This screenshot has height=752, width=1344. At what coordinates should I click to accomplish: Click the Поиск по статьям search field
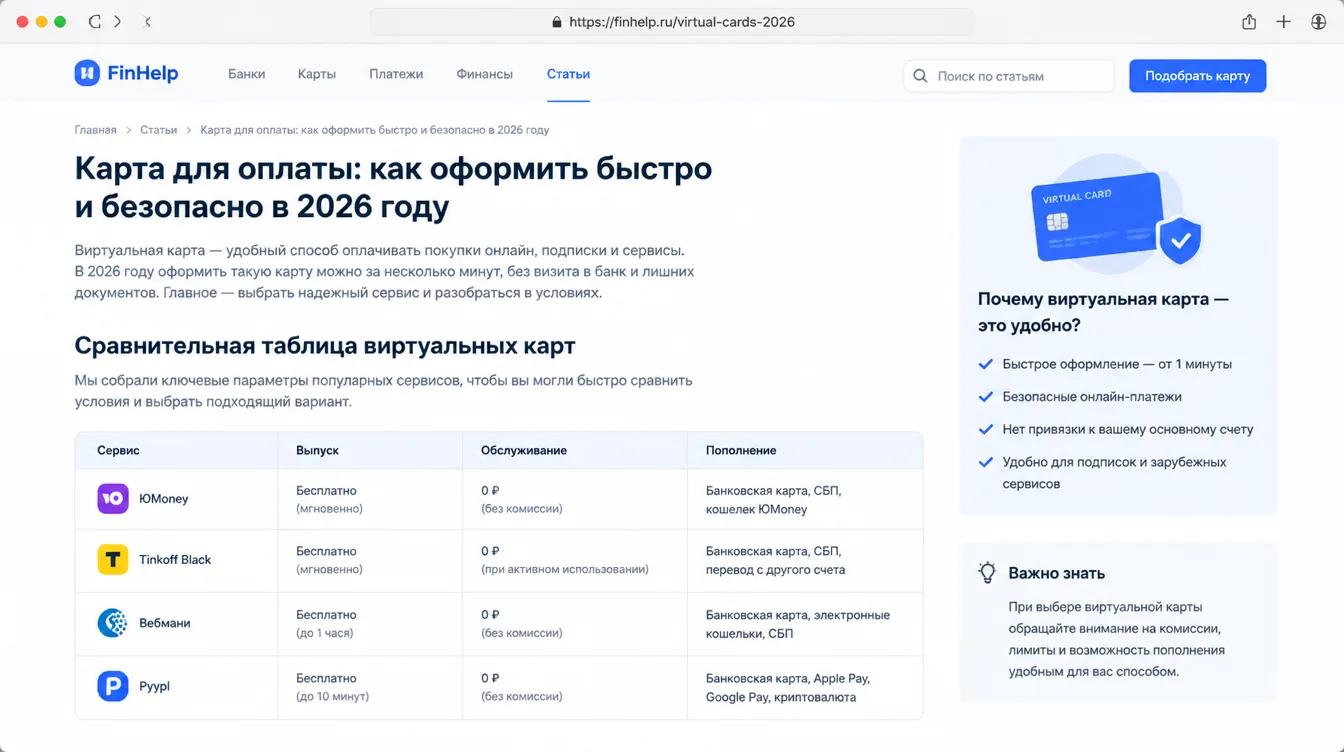1009,76
